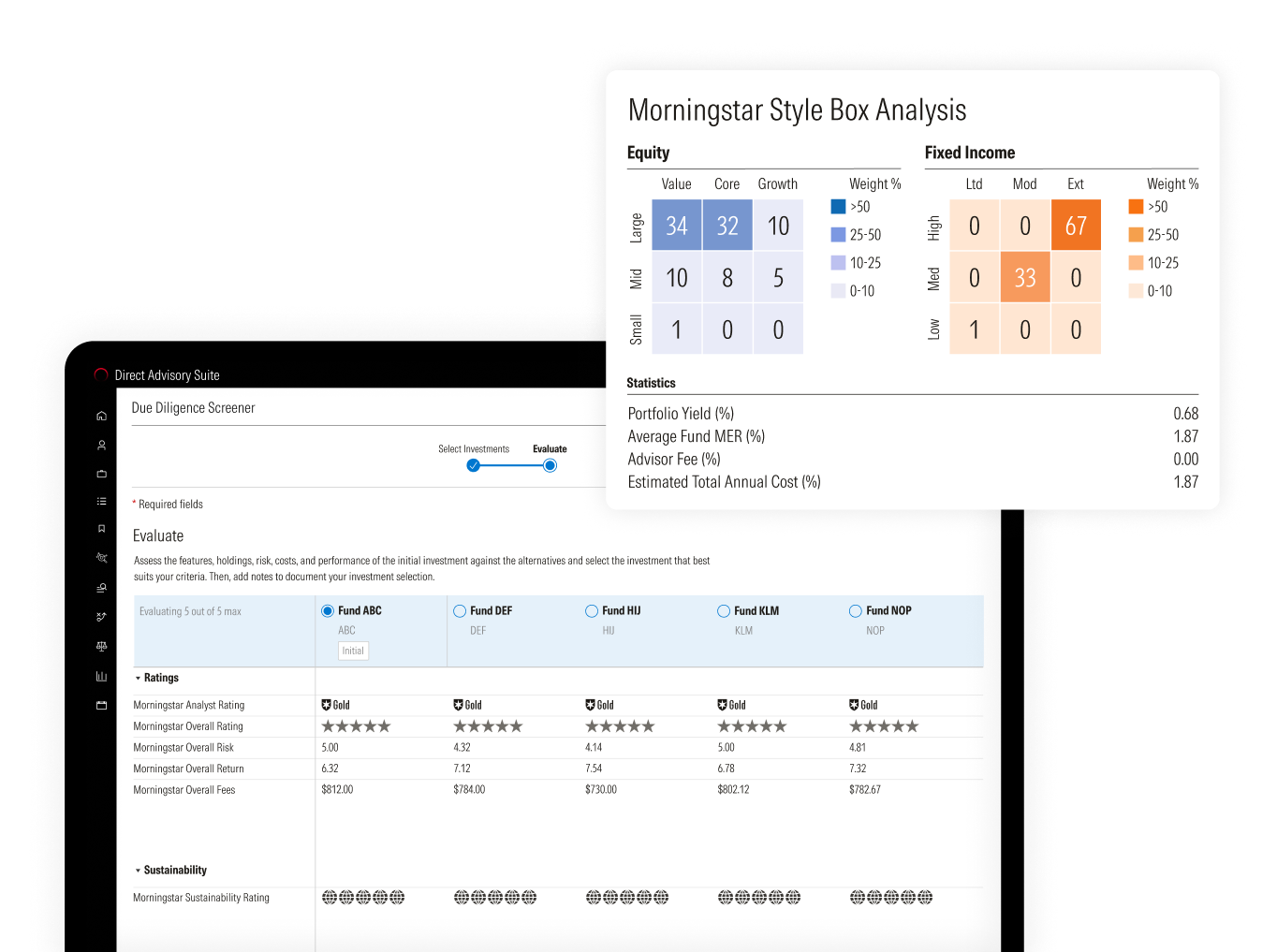Click the $812.00 fees value for Fund ABC

pos(337,790)
